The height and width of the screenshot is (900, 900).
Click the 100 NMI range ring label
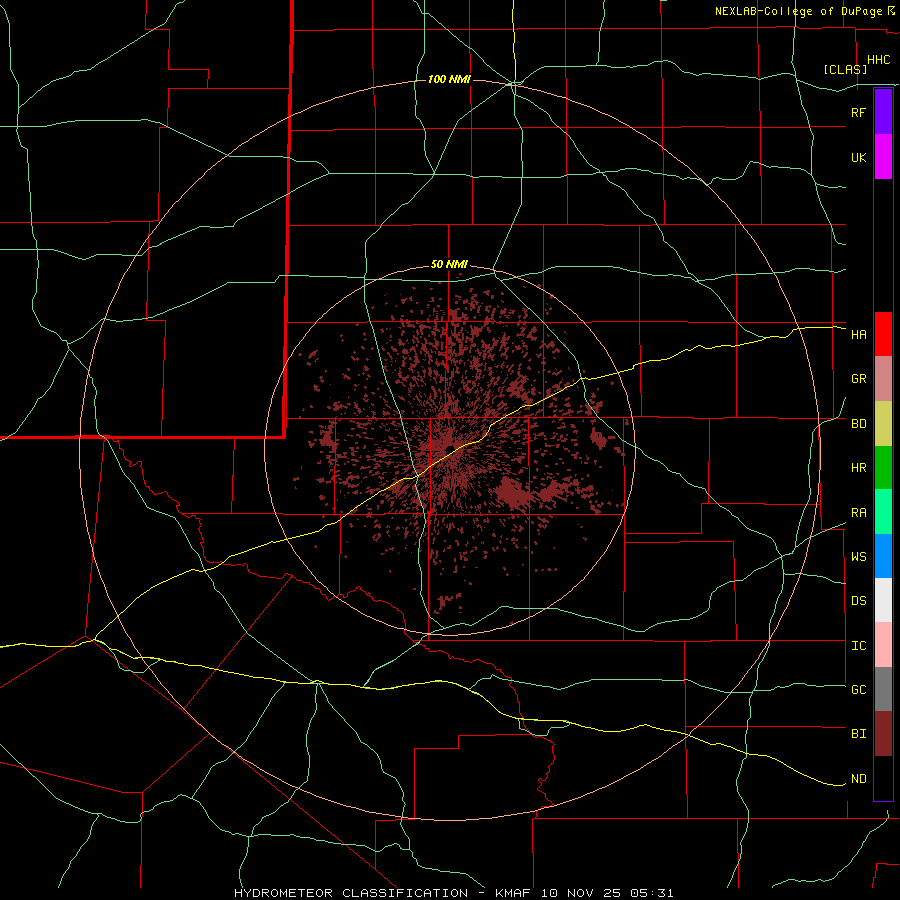[x=449, y=79]
